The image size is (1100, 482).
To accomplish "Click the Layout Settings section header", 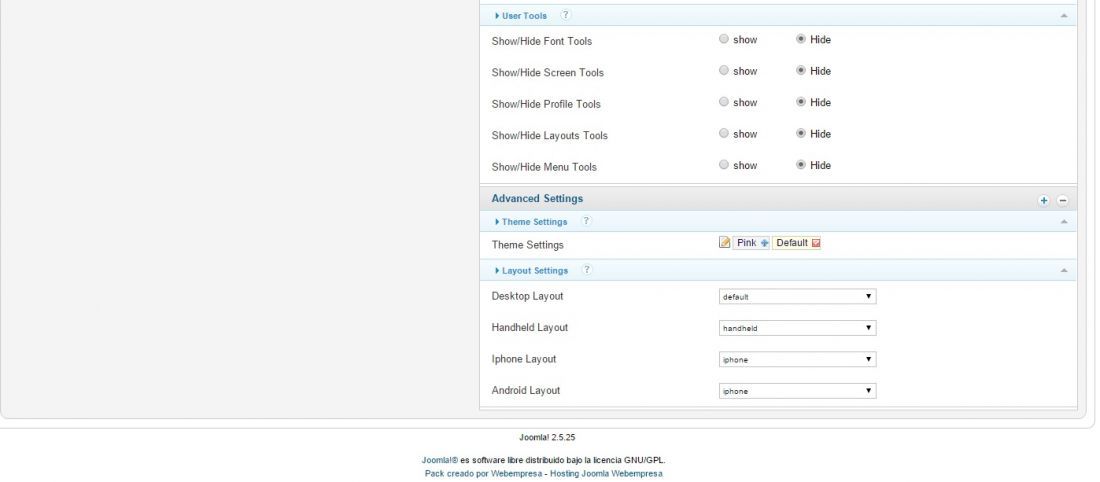I will (x=535, y=271).
